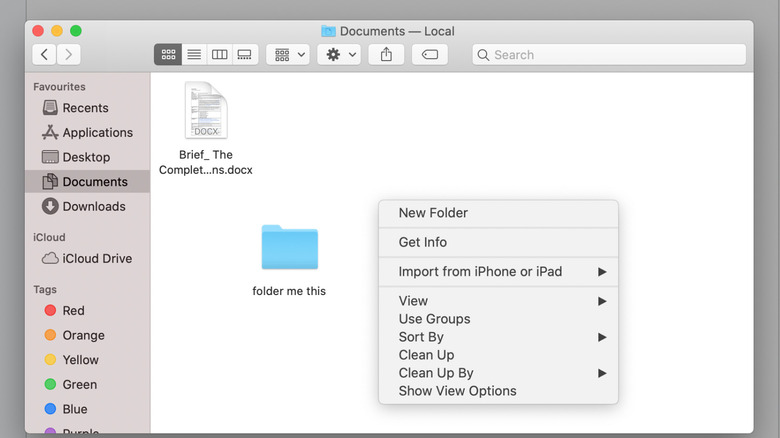Click the Search field
This screenshot has width=780, height=438.
click(x=609, y=54)
